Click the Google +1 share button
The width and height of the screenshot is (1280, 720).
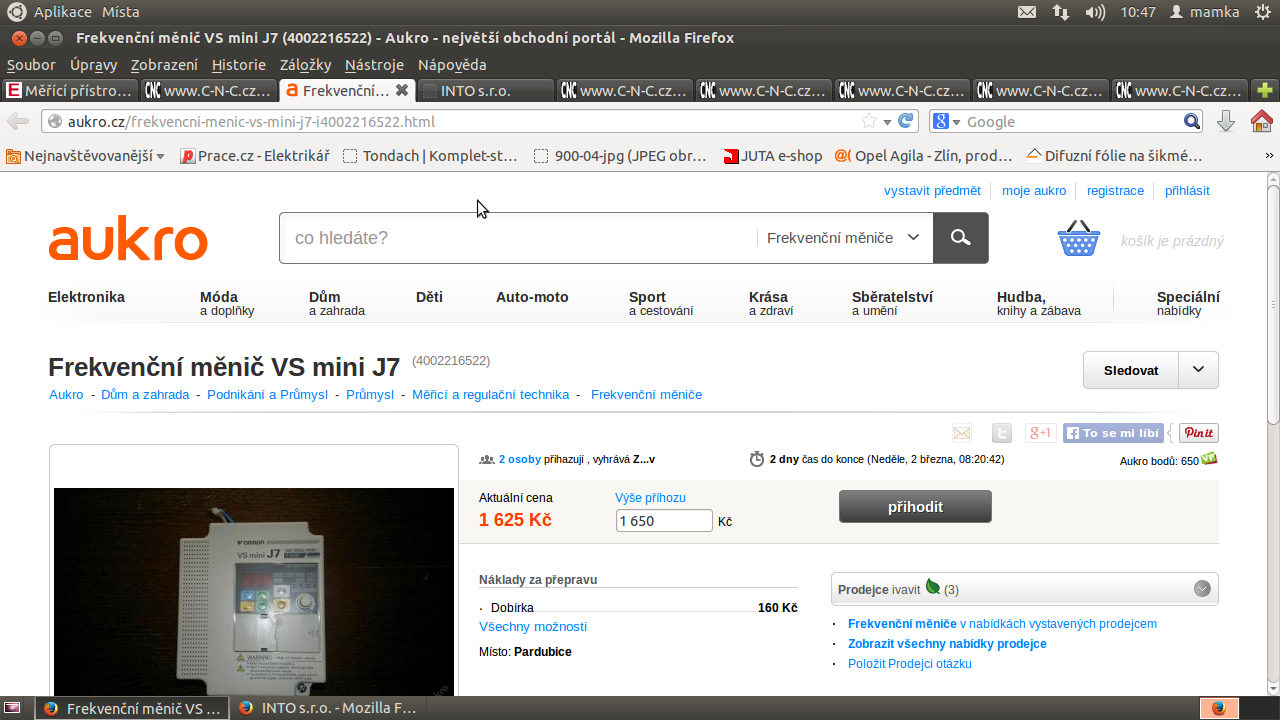pos(1040,433)
